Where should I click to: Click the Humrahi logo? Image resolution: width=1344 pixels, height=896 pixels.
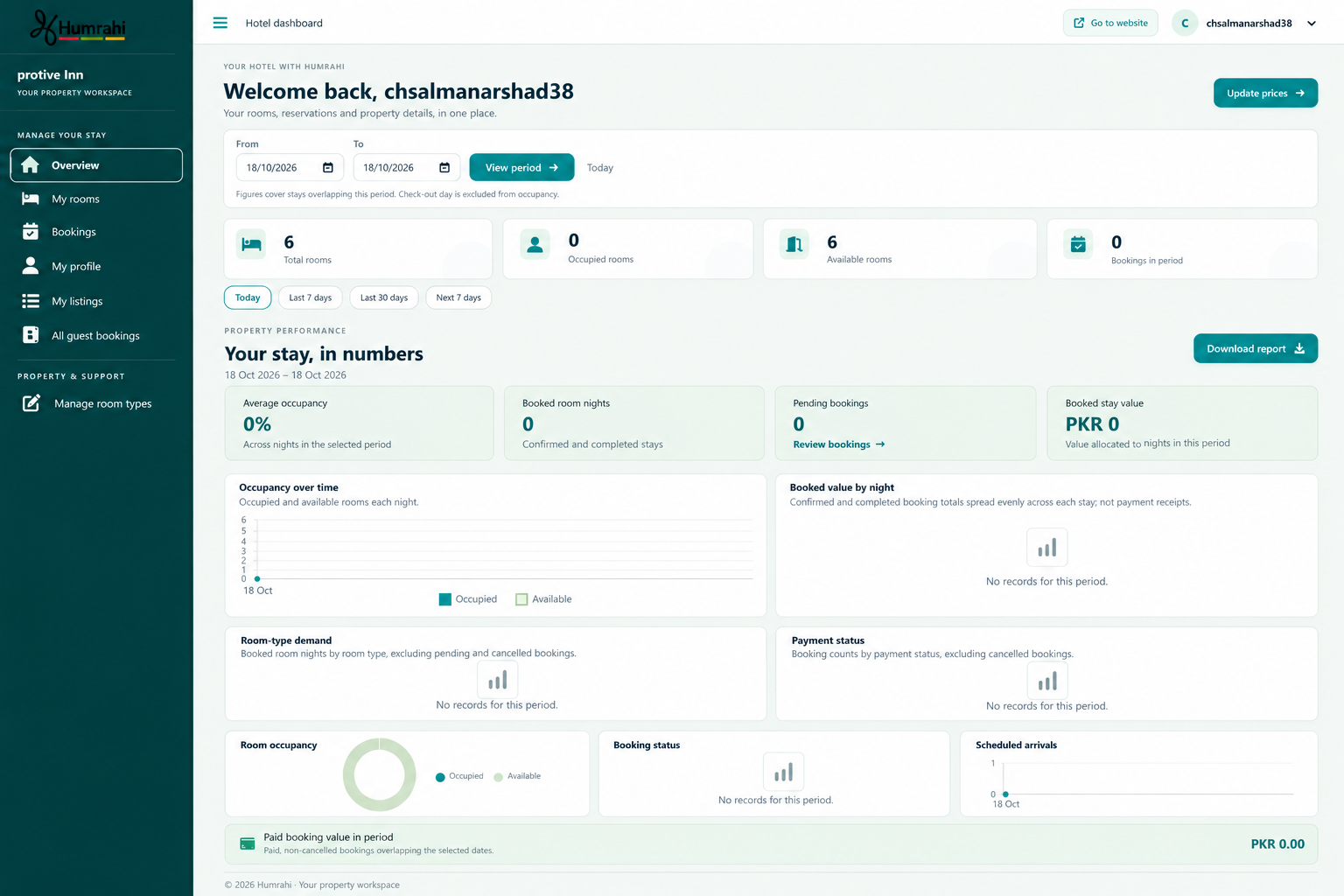[78, 27]
